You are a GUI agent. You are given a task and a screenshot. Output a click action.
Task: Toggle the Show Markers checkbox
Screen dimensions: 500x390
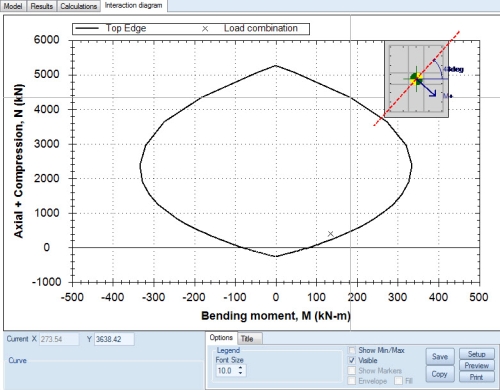[352, 371]
